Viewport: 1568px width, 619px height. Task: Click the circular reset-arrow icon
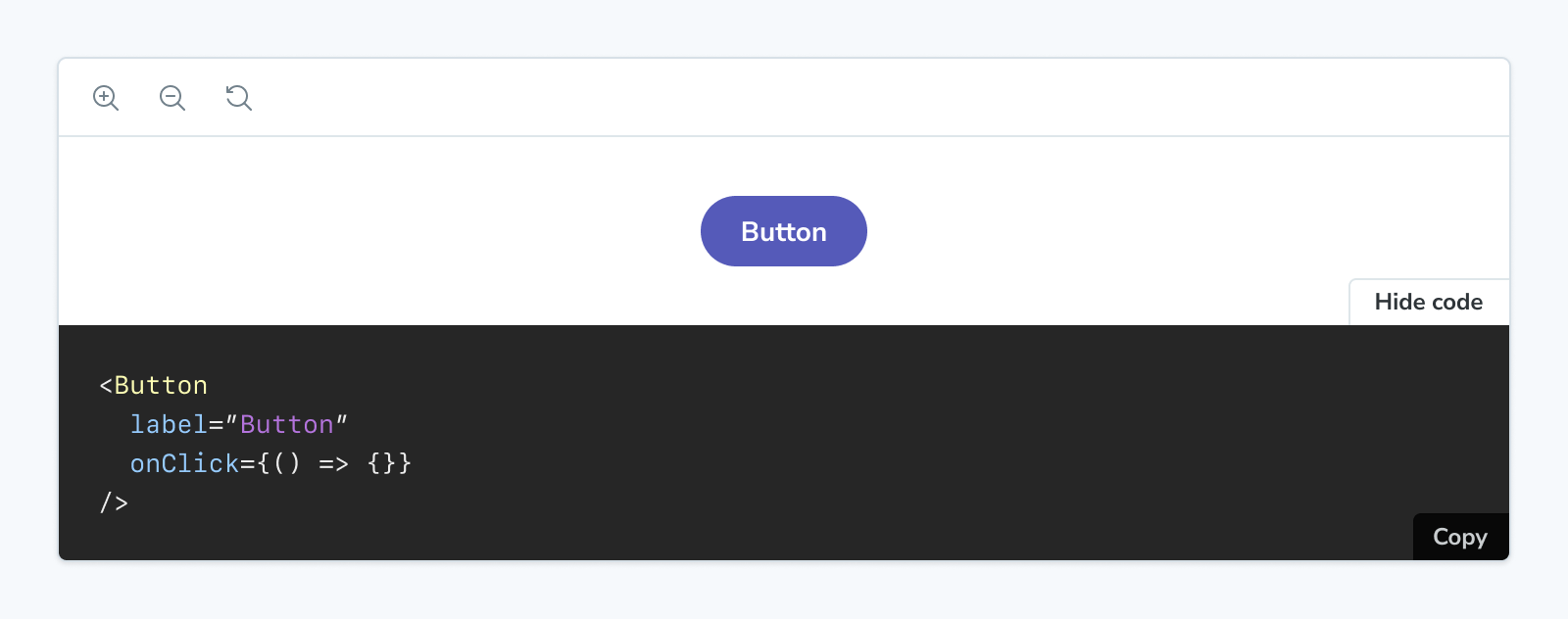tap(238, 98)
